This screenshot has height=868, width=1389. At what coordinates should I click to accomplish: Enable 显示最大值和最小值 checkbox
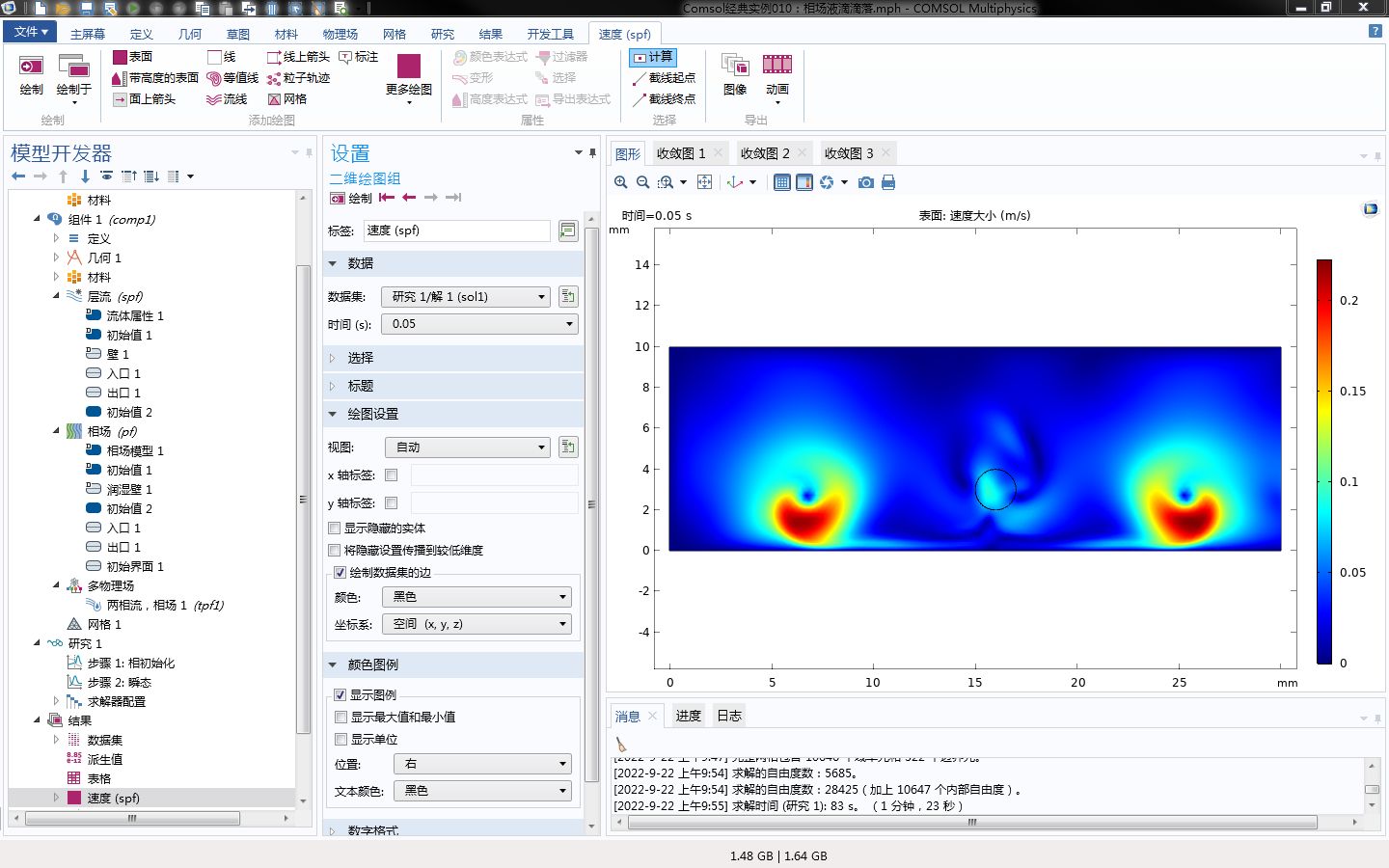click(340, 717)
